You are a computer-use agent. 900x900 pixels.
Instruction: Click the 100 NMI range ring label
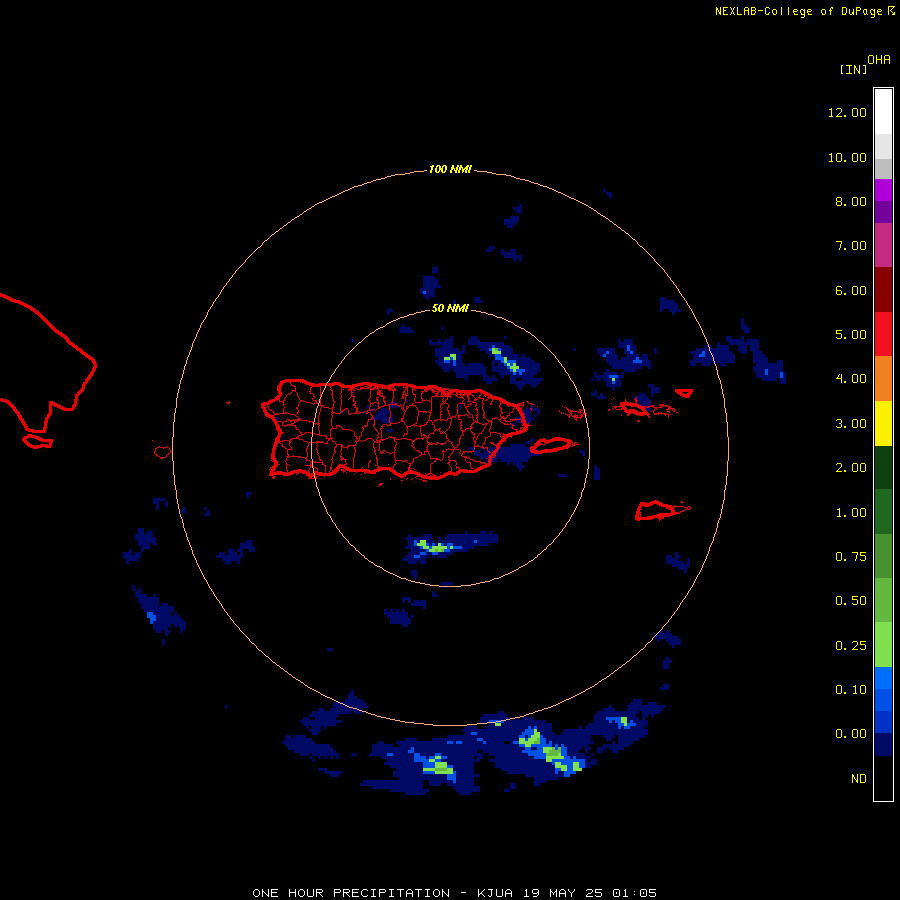pyautogui.click(x=450, y=169)
